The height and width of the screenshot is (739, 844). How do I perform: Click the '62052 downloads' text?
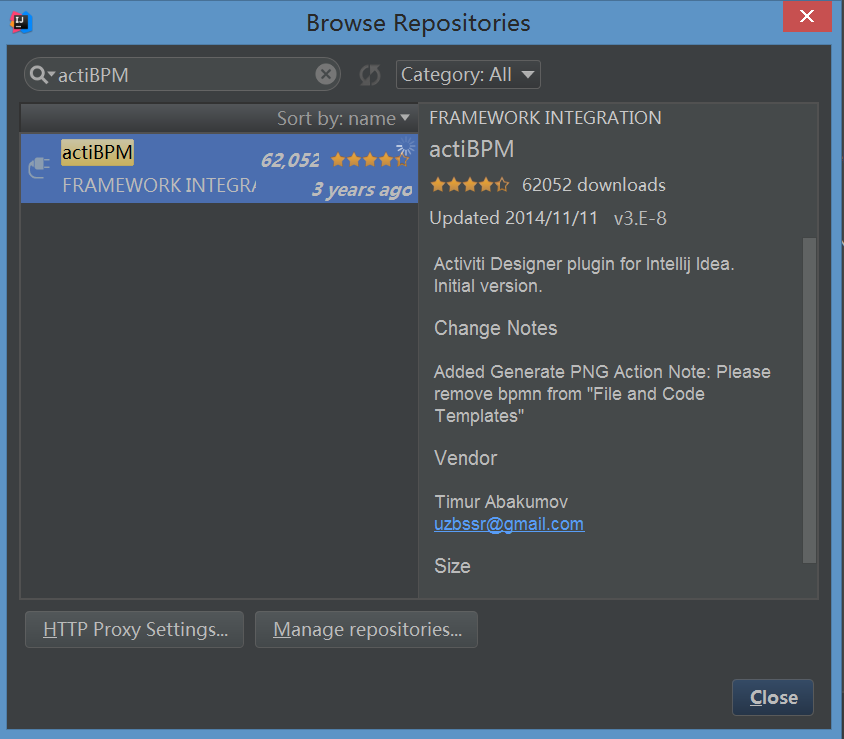[x=594, y=185]
